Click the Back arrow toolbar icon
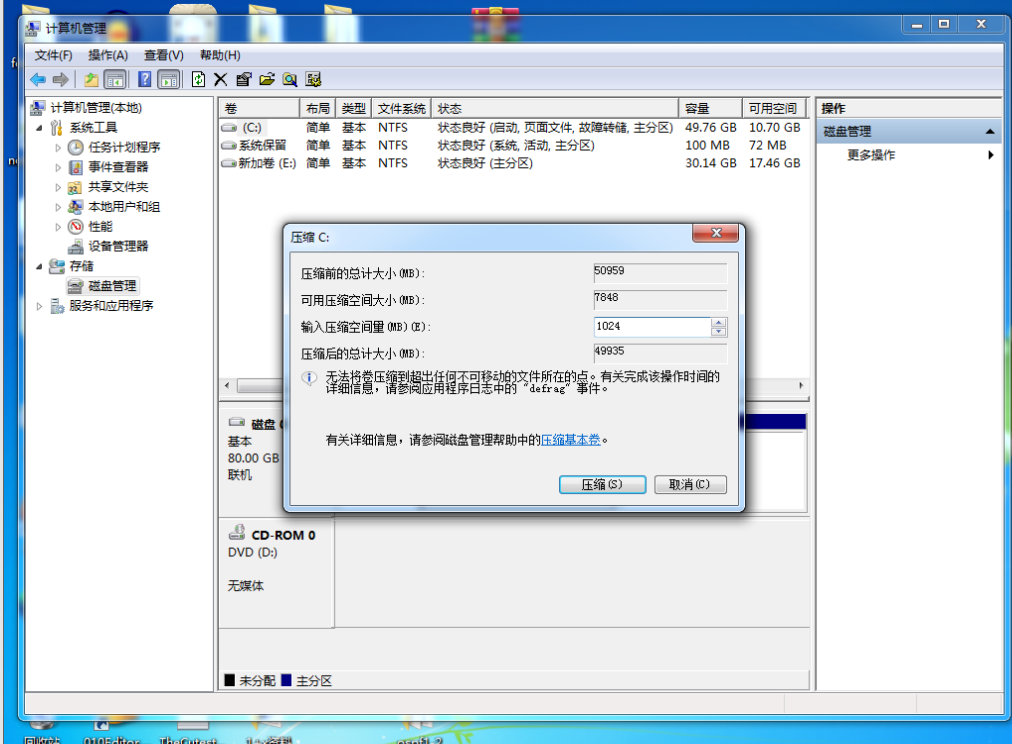The height and width of the screenshot is (744, 1012). pyautogui.click(x=37, y=80)
